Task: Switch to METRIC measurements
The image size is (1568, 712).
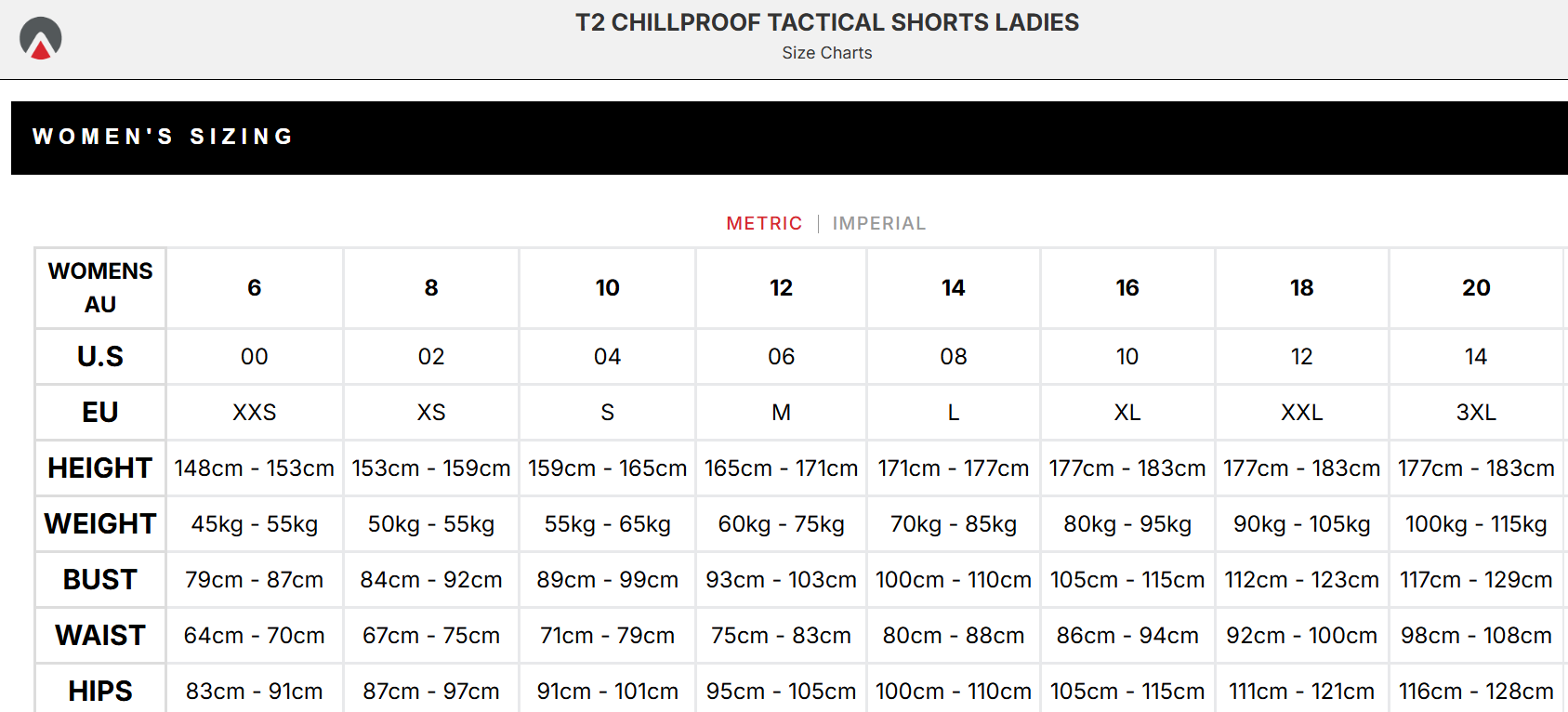Action: (763, 223)
